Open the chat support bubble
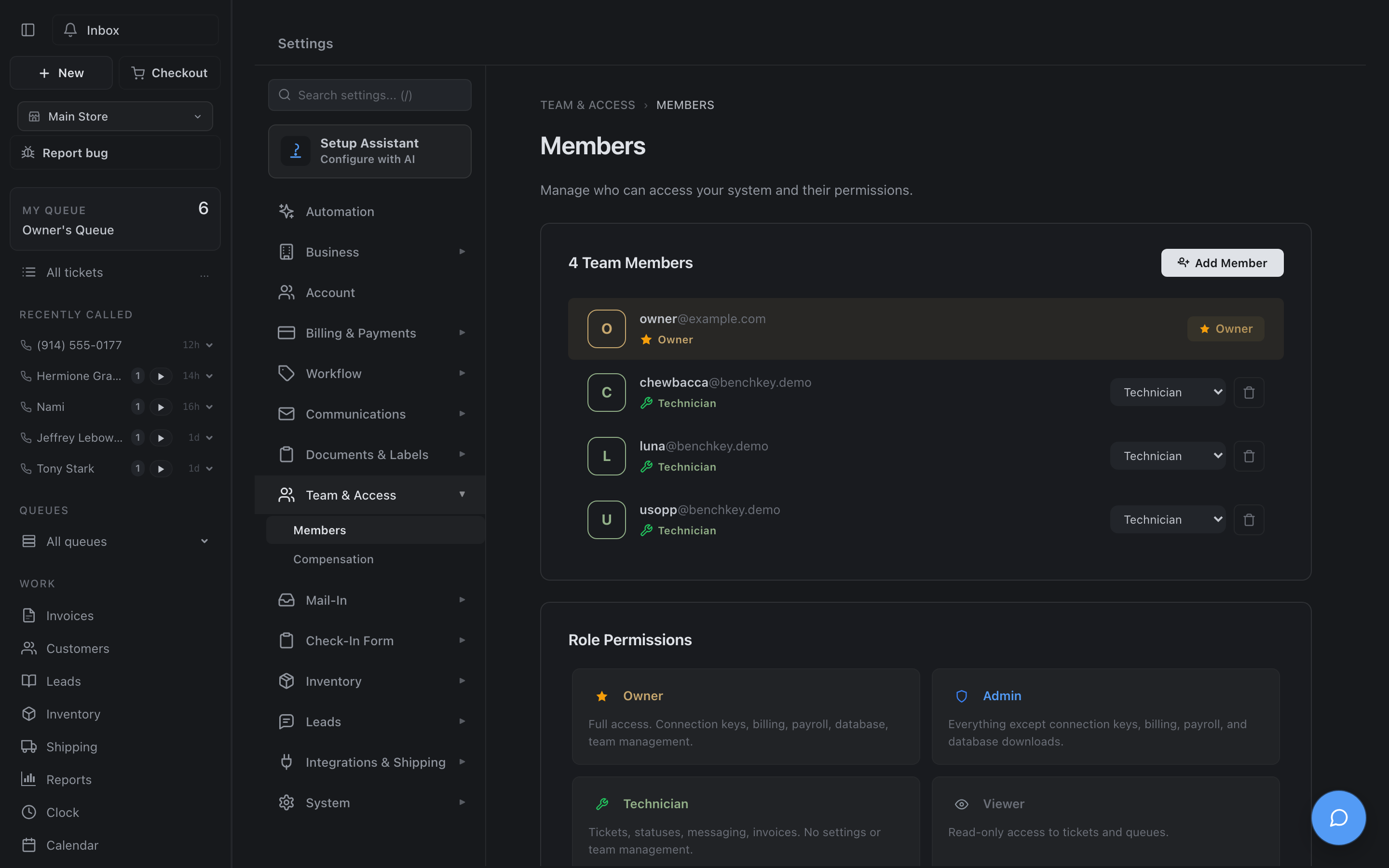Viewport: 1389px width, 868px height. [x=1338, y=817]
